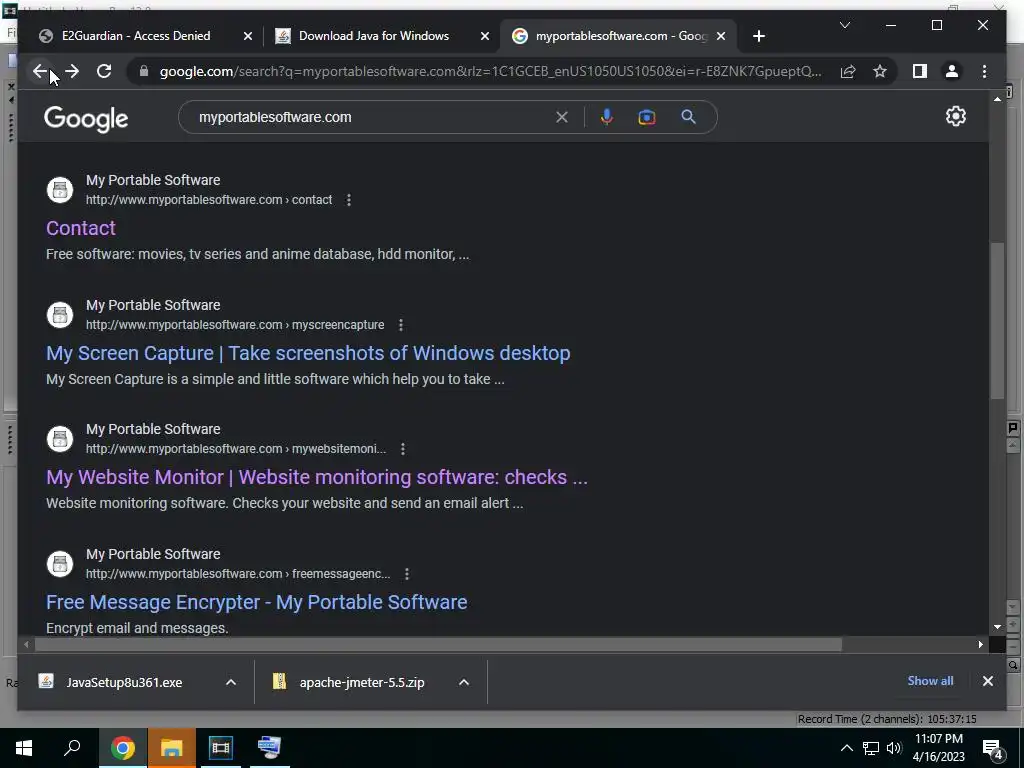
Task: Open Windows taskbar search
Action: tap(72, 748)
